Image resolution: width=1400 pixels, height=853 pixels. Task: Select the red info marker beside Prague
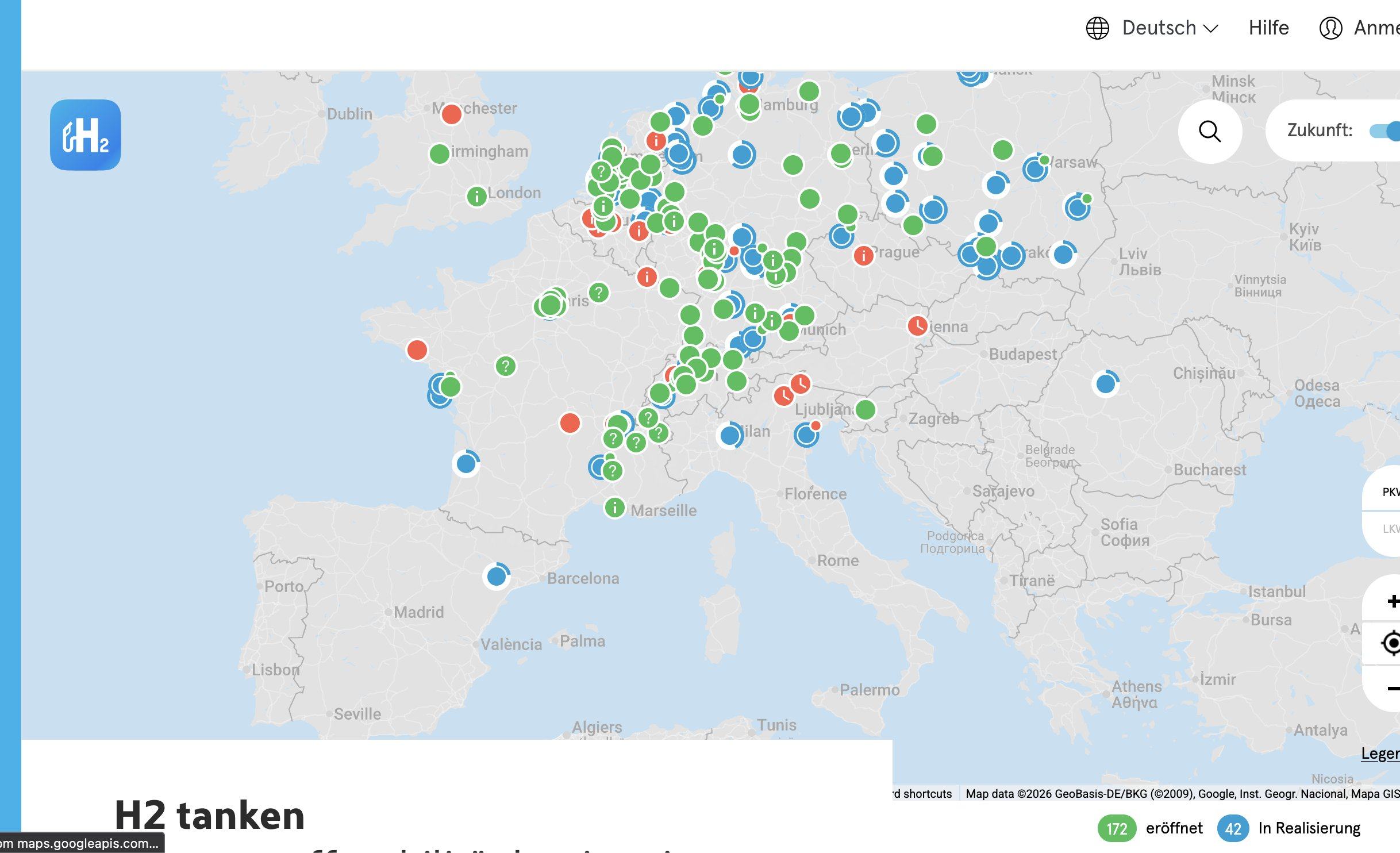click(x=864, y=256)
